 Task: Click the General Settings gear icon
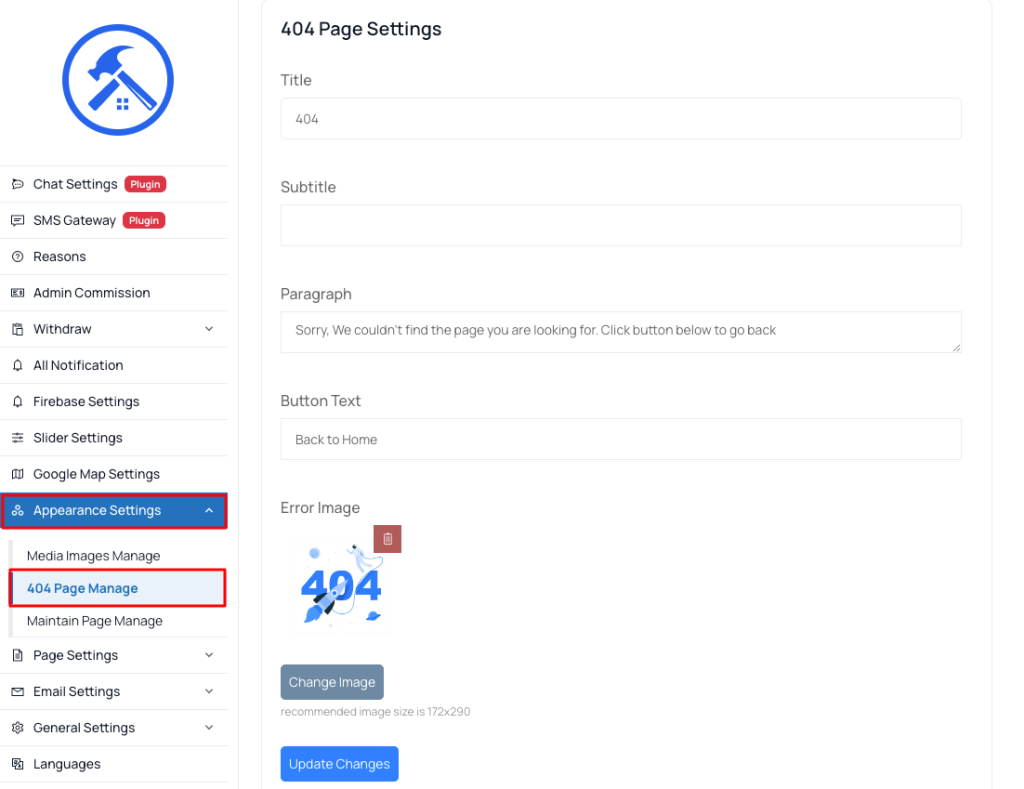(x=18, y=728)
